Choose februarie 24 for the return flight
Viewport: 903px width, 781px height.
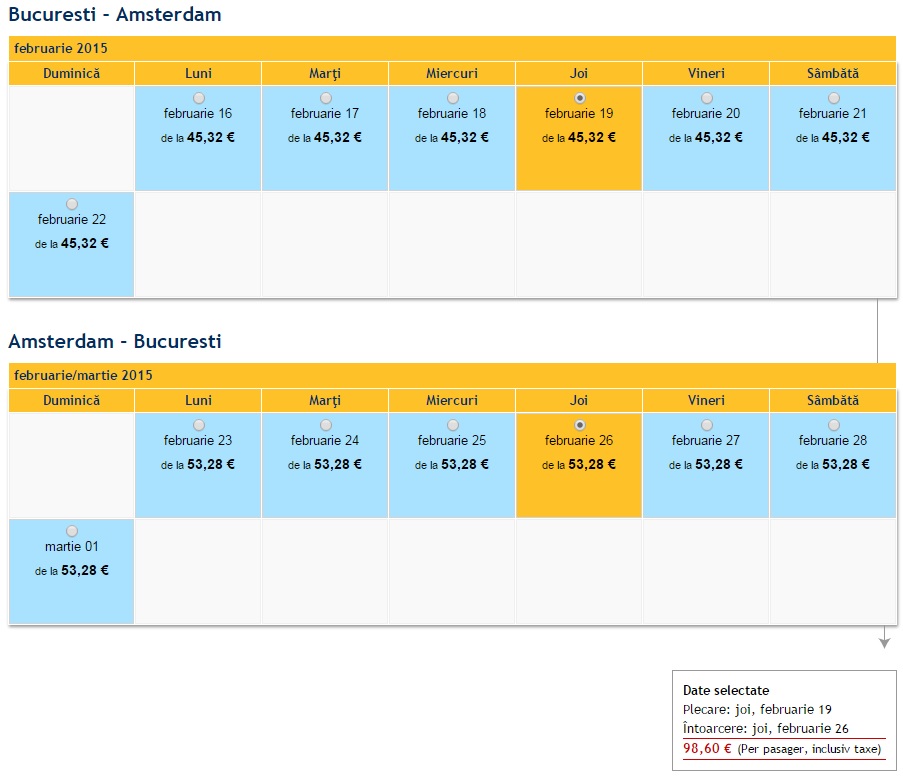pos(326,425)
